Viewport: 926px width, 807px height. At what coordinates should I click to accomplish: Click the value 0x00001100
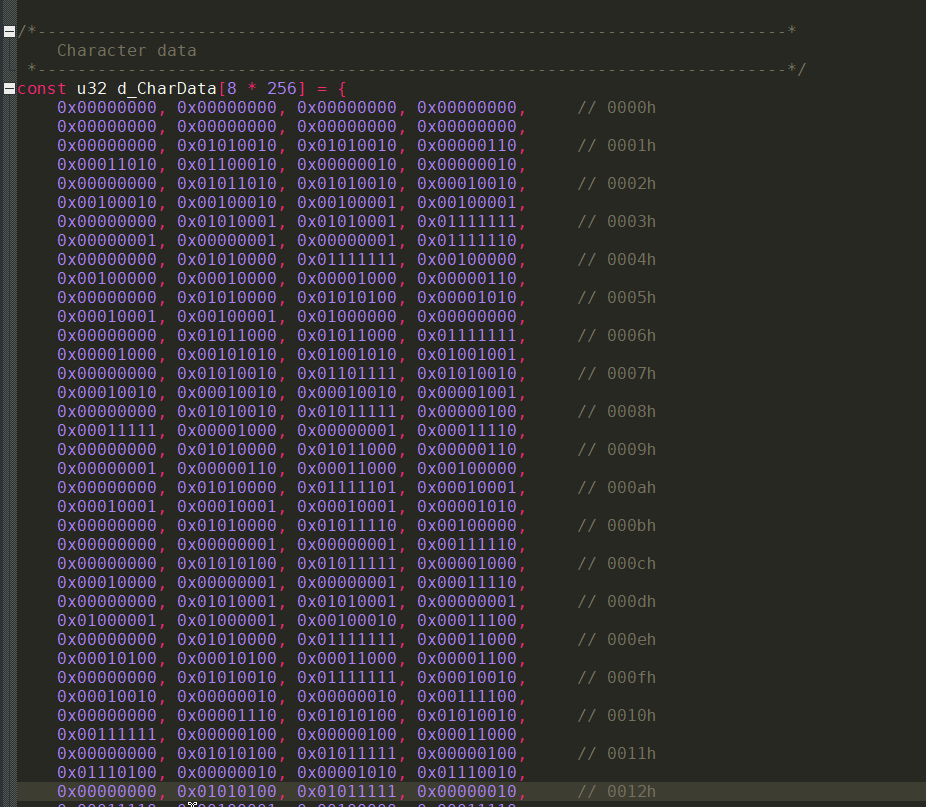(467, 659)
